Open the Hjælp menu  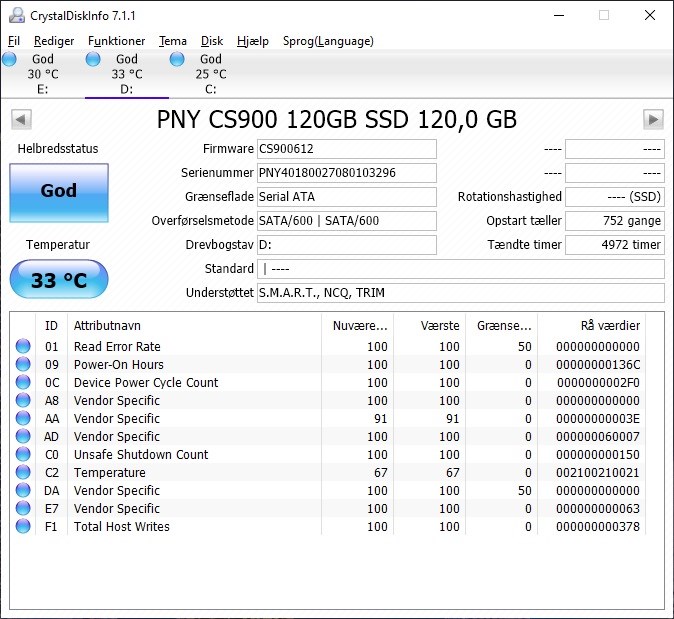click(253, 41)
